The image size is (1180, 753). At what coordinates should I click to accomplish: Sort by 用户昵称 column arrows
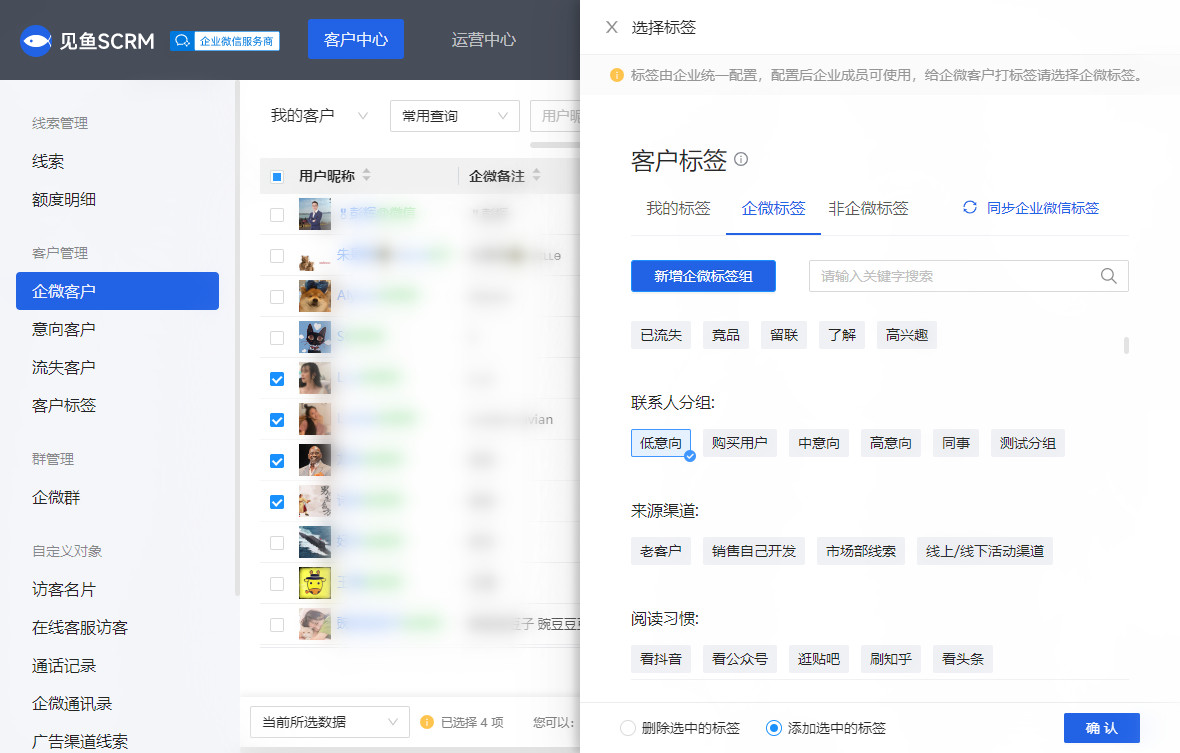(366, 175)
